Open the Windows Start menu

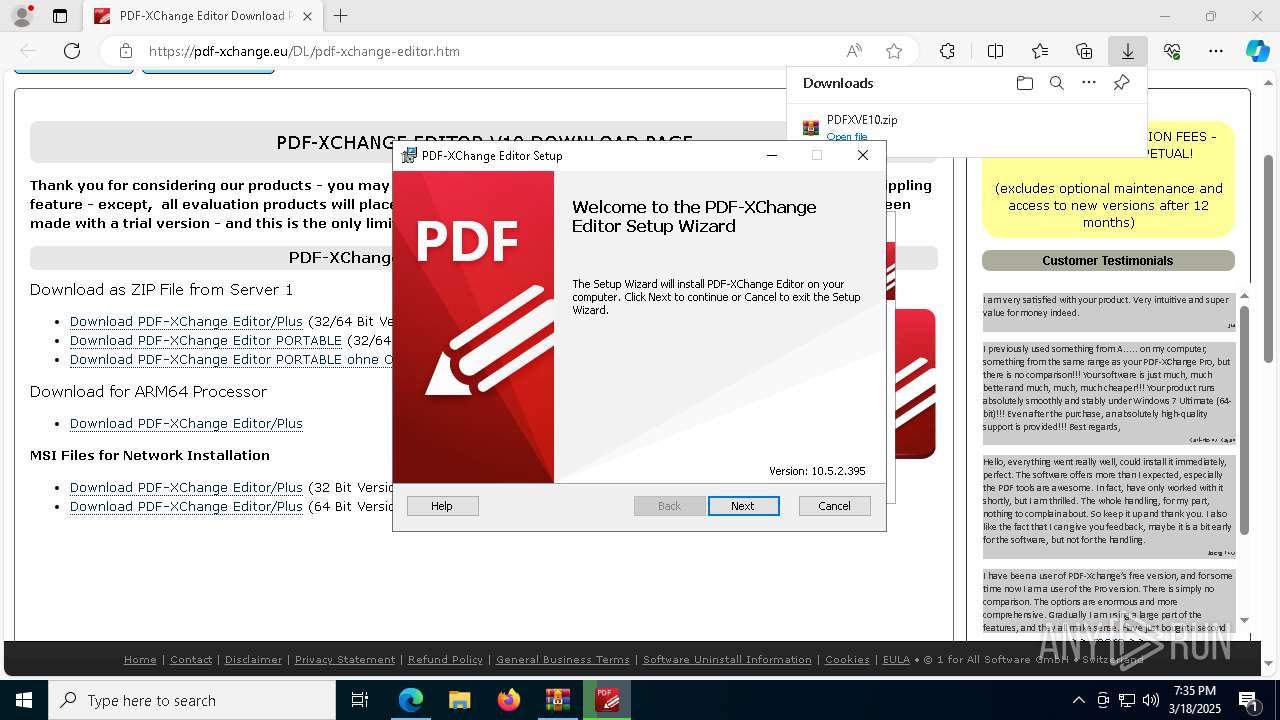point(23,700)
